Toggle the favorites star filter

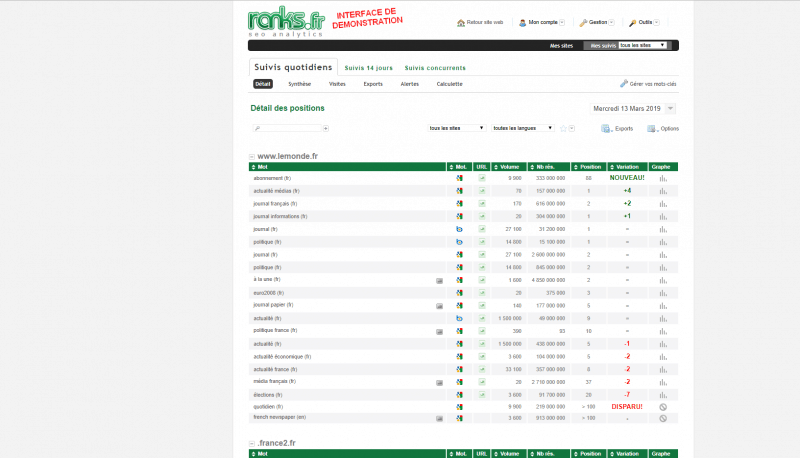coord(564,129)
